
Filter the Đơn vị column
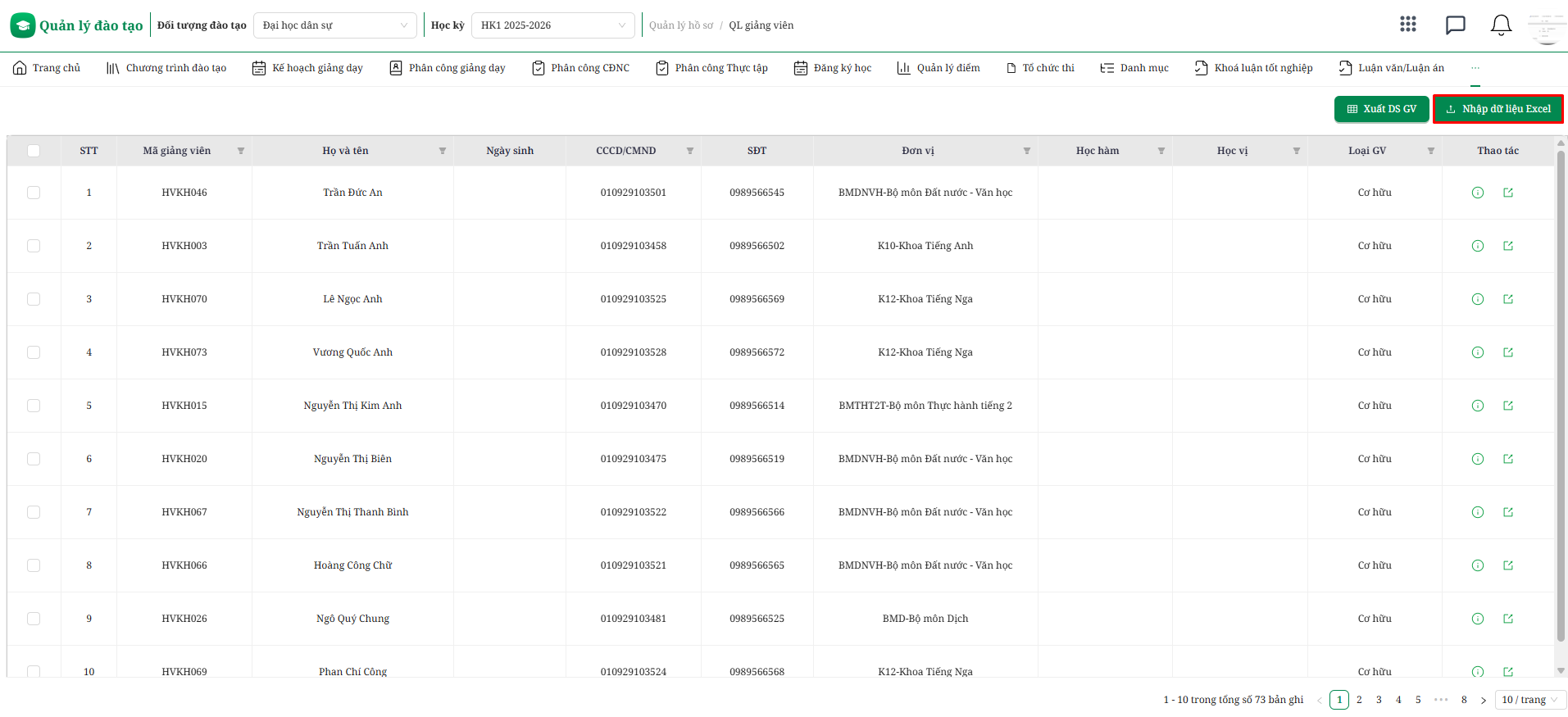[x=1027, y=151]
